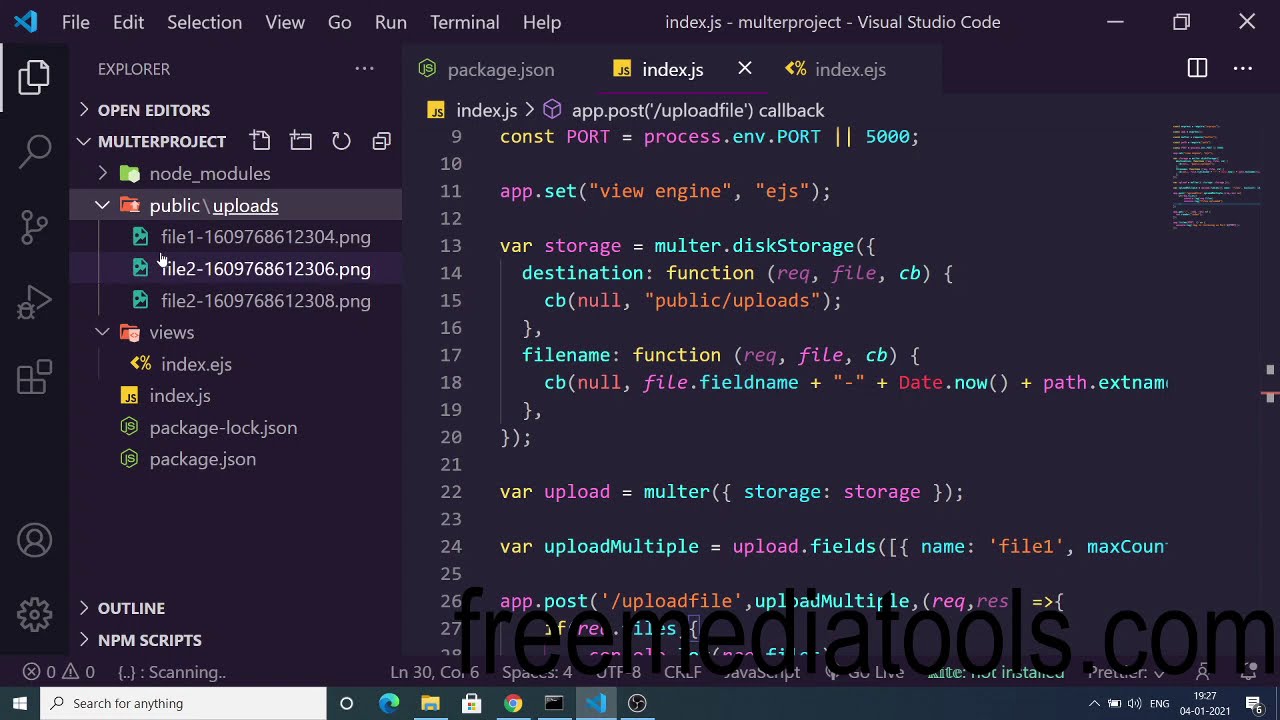Collapse the public\uploads folder
This screenshot has width=1280, height=720.
103,206
